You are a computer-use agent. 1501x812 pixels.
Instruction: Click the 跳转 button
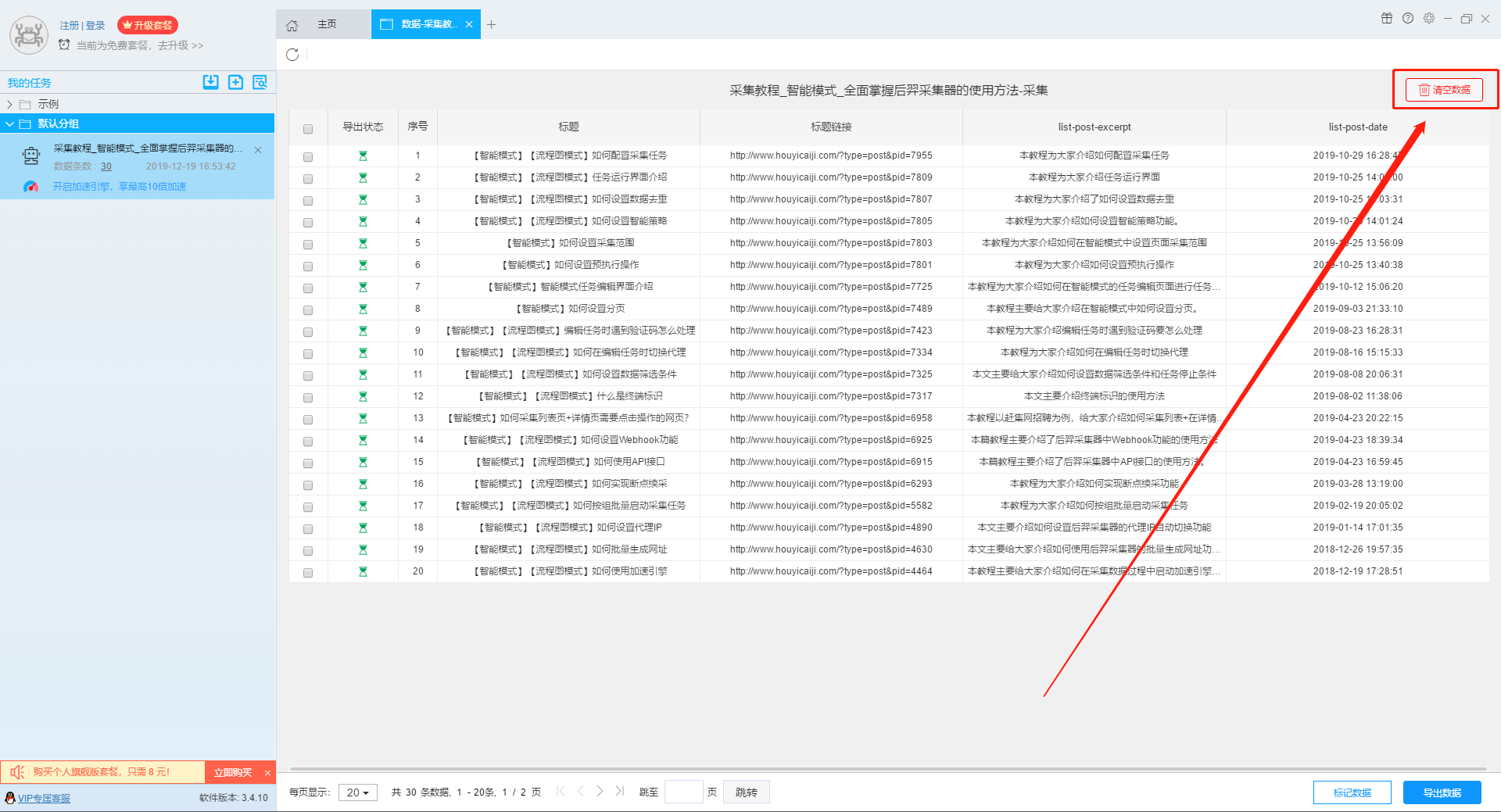point(747,792)
